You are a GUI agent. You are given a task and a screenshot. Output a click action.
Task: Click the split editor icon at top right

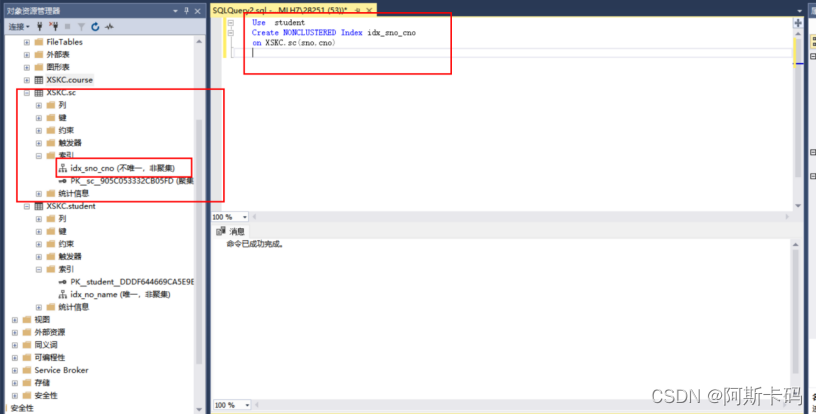tap(798, 23)
